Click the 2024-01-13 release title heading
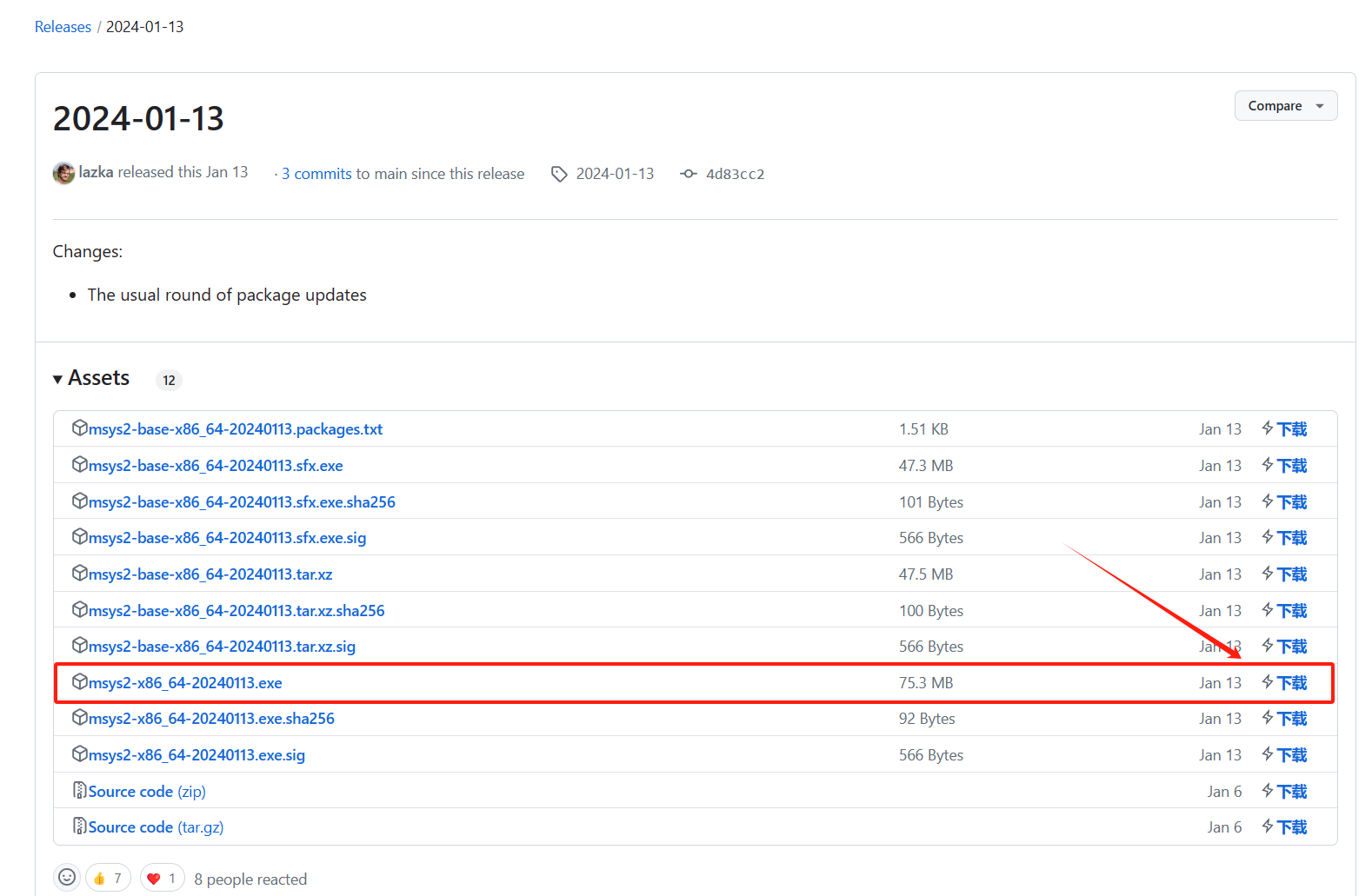The image size is (1372, 896). click(138, 118)
